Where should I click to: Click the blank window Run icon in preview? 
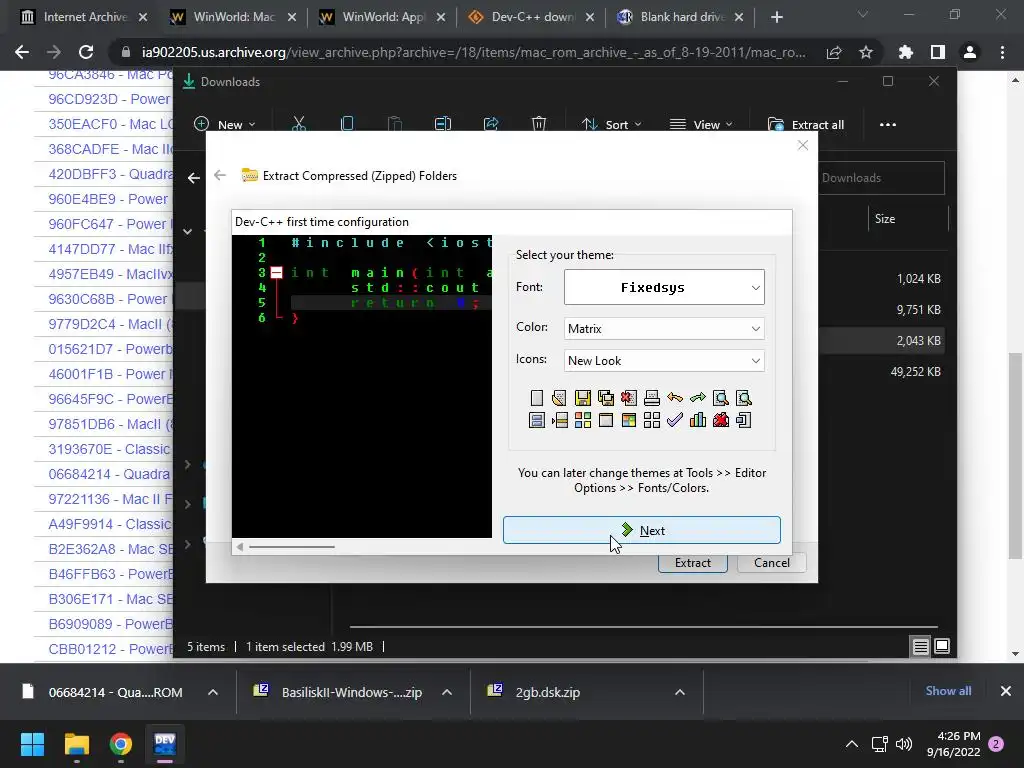605,420
